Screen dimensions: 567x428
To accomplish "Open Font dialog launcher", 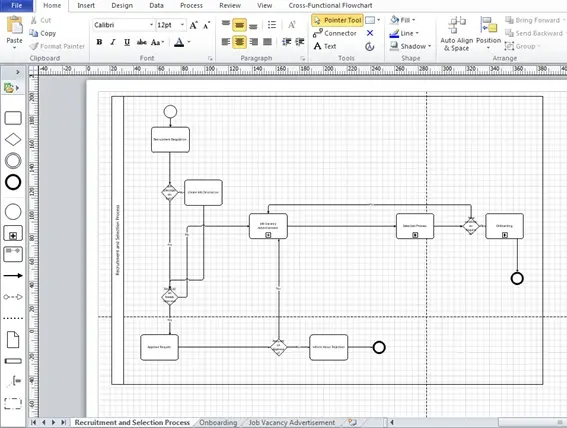I will (210, 58).
